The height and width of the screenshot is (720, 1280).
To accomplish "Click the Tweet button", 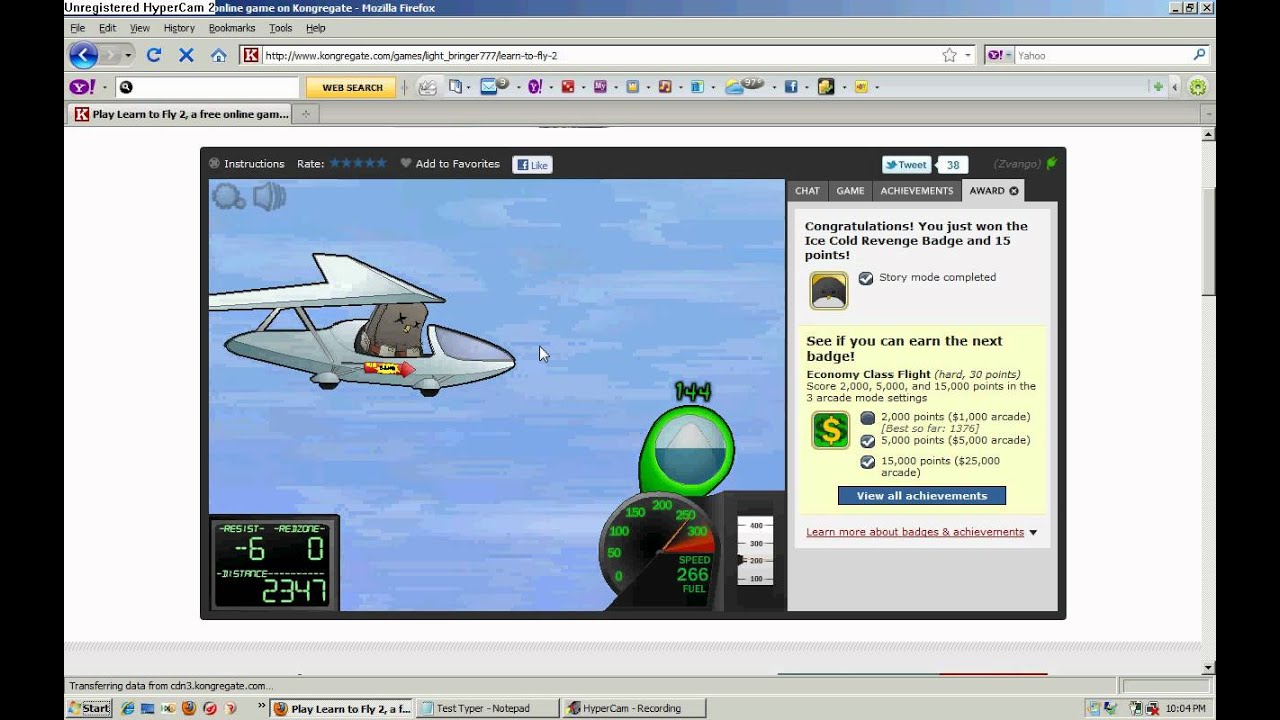I will (x=906, y=165).
